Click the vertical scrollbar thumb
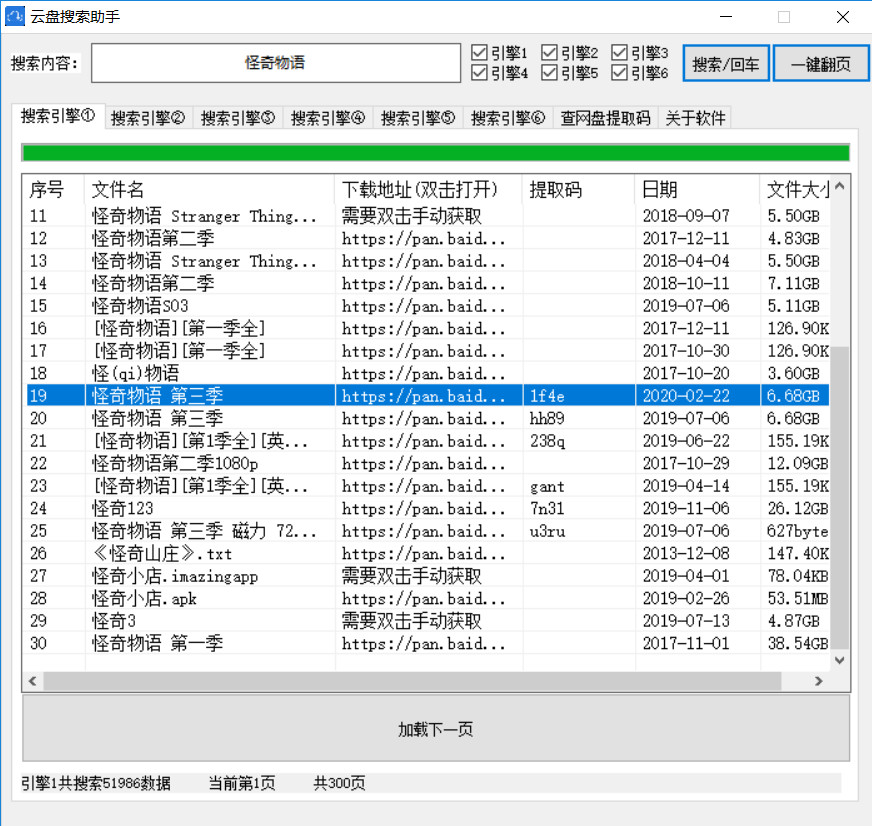 coord(840,498)
